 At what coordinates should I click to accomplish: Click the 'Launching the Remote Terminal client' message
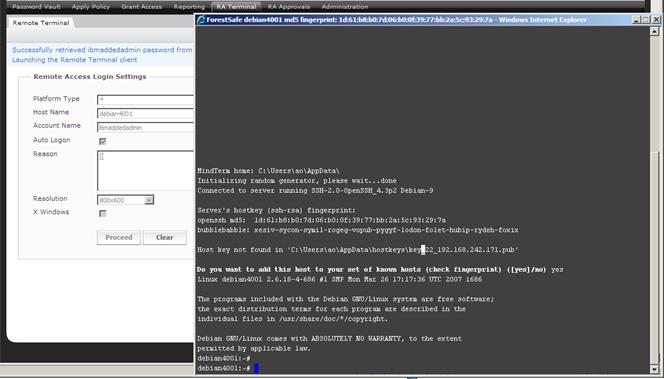[x=75, y=60]
